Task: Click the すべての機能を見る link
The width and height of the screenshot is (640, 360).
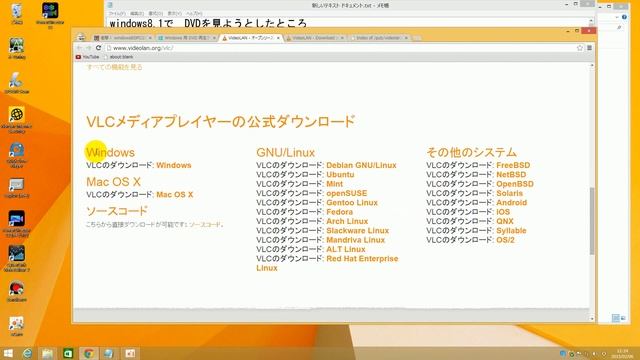Action: coord(114,67)
